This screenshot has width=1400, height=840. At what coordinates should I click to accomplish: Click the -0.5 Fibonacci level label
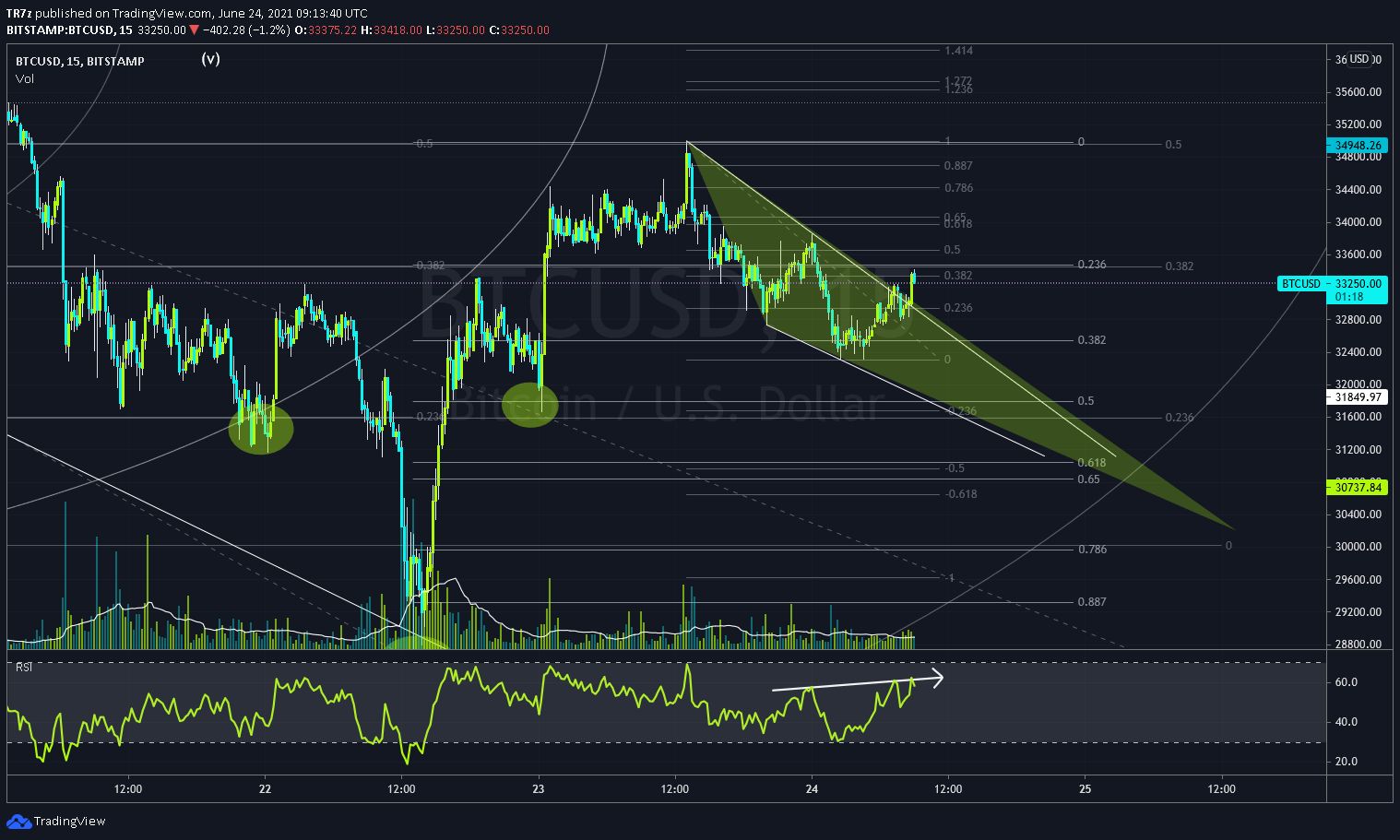coord(954,468)
